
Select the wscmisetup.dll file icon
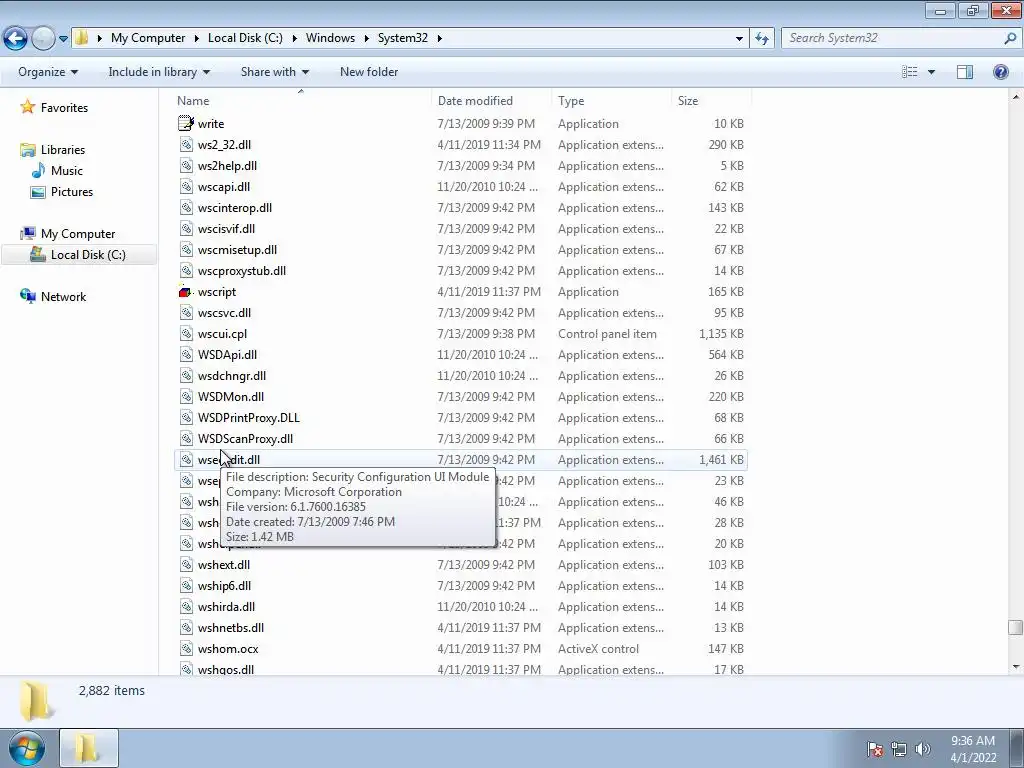tap(186, 249)
